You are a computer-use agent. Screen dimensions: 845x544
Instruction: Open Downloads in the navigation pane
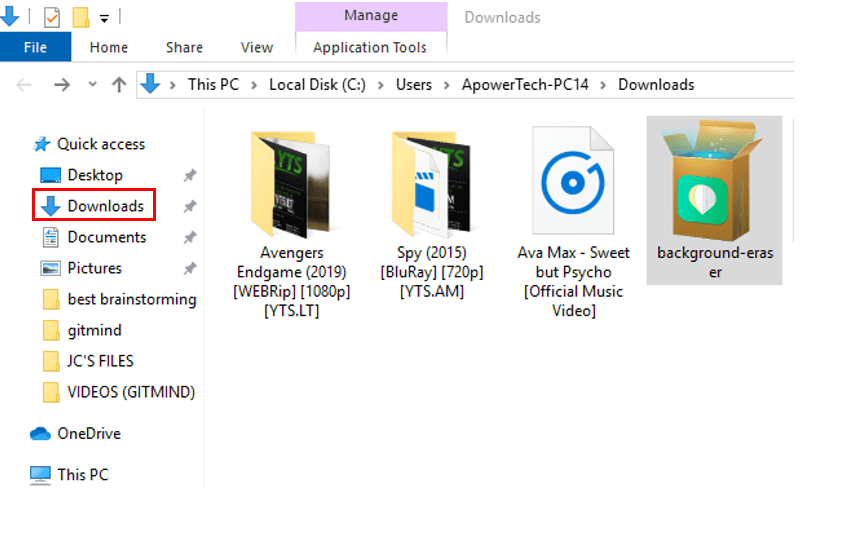coord(106,206)
